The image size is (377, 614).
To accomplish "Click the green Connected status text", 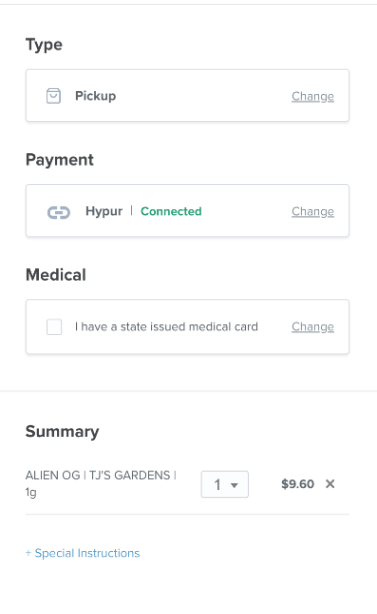I will click(171, 211).
